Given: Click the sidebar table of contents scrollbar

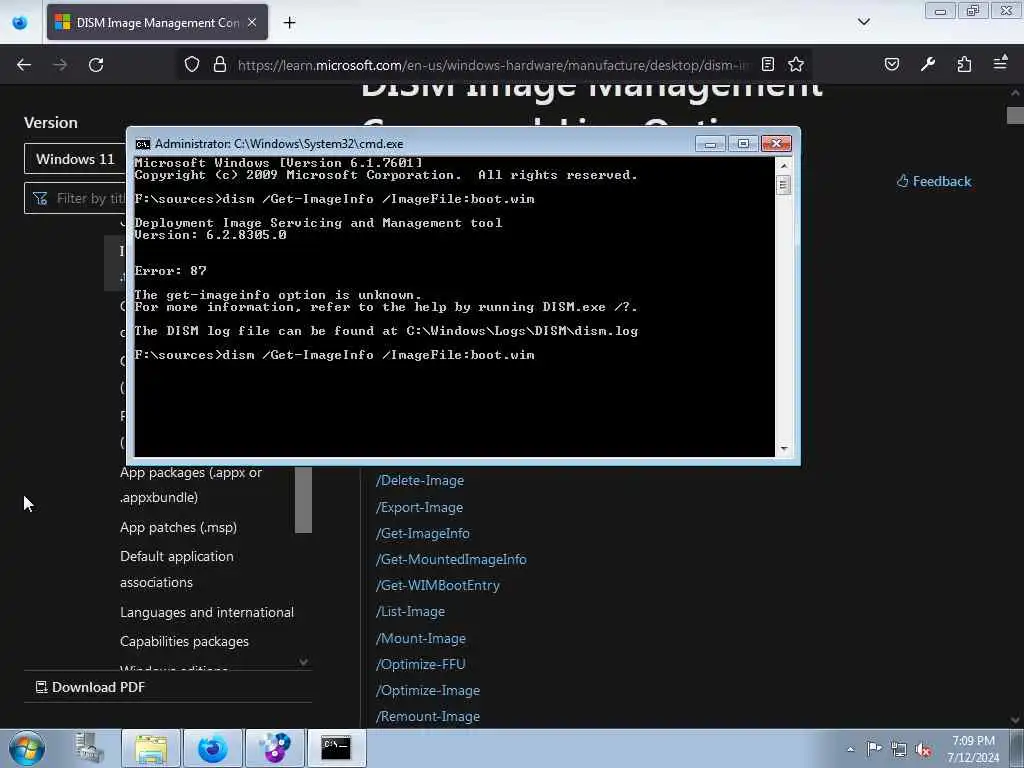Looking at the screenshot, I should tap(303, 500).
